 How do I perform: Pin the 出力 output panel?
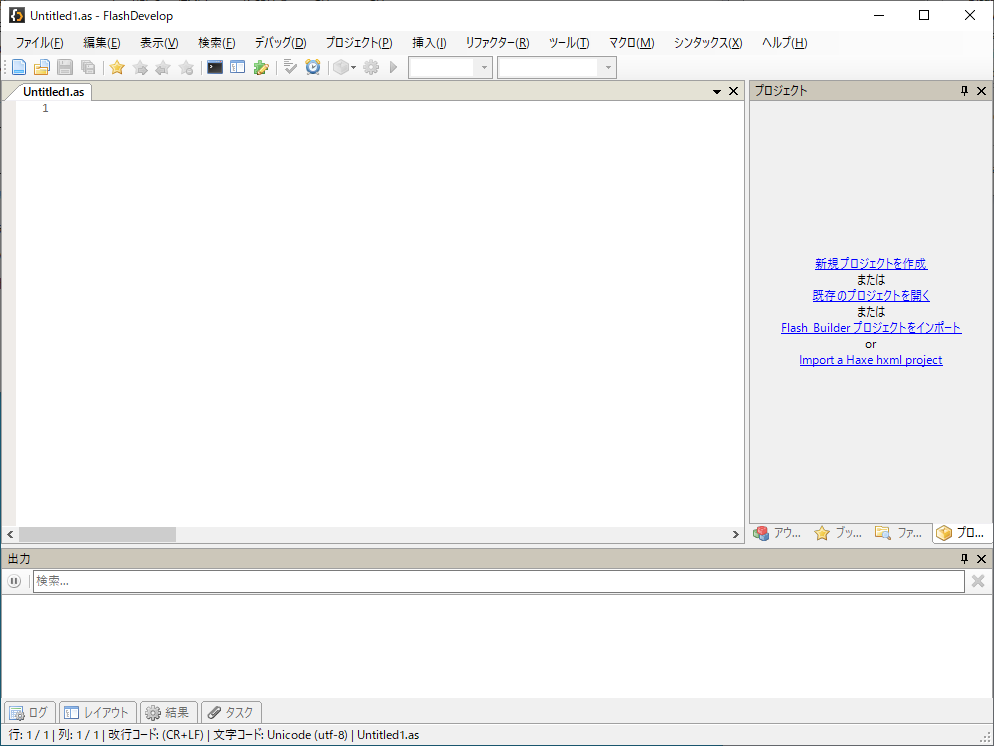pyautogui.click(x=965, y=558)
